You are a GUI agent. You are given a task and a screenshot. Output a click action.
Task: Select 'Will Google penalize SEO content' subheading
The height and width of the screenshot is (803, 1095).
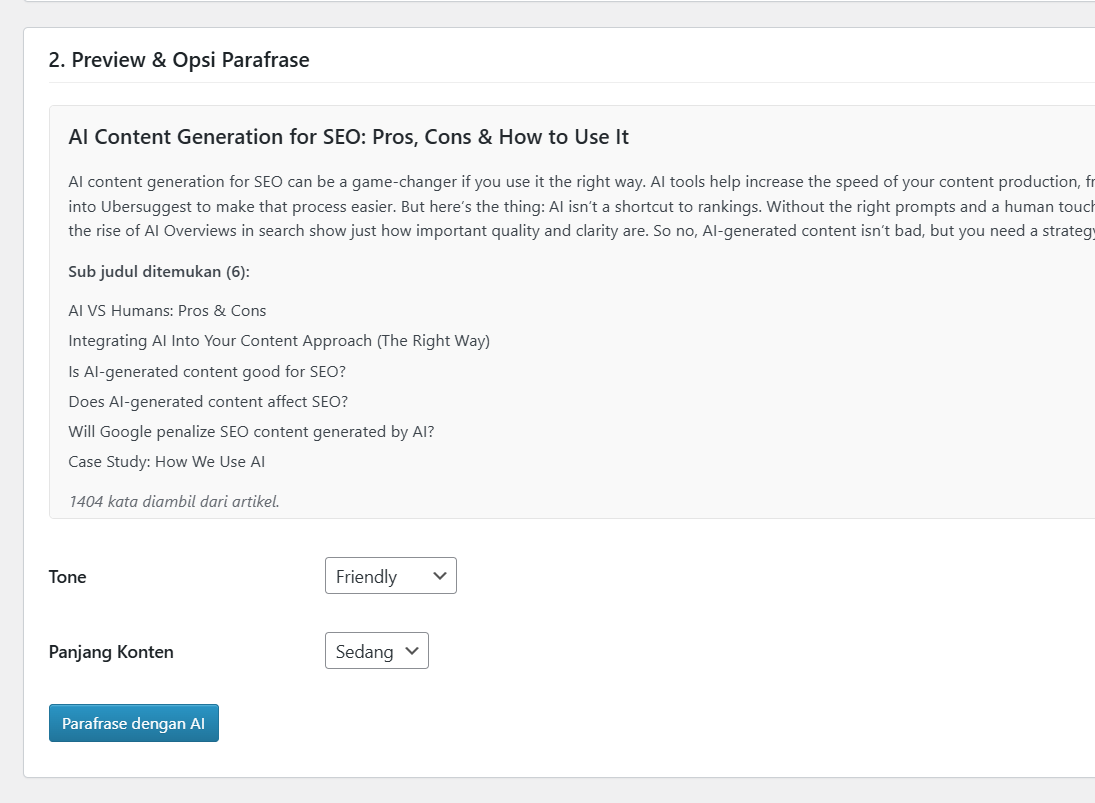point(251,431)
